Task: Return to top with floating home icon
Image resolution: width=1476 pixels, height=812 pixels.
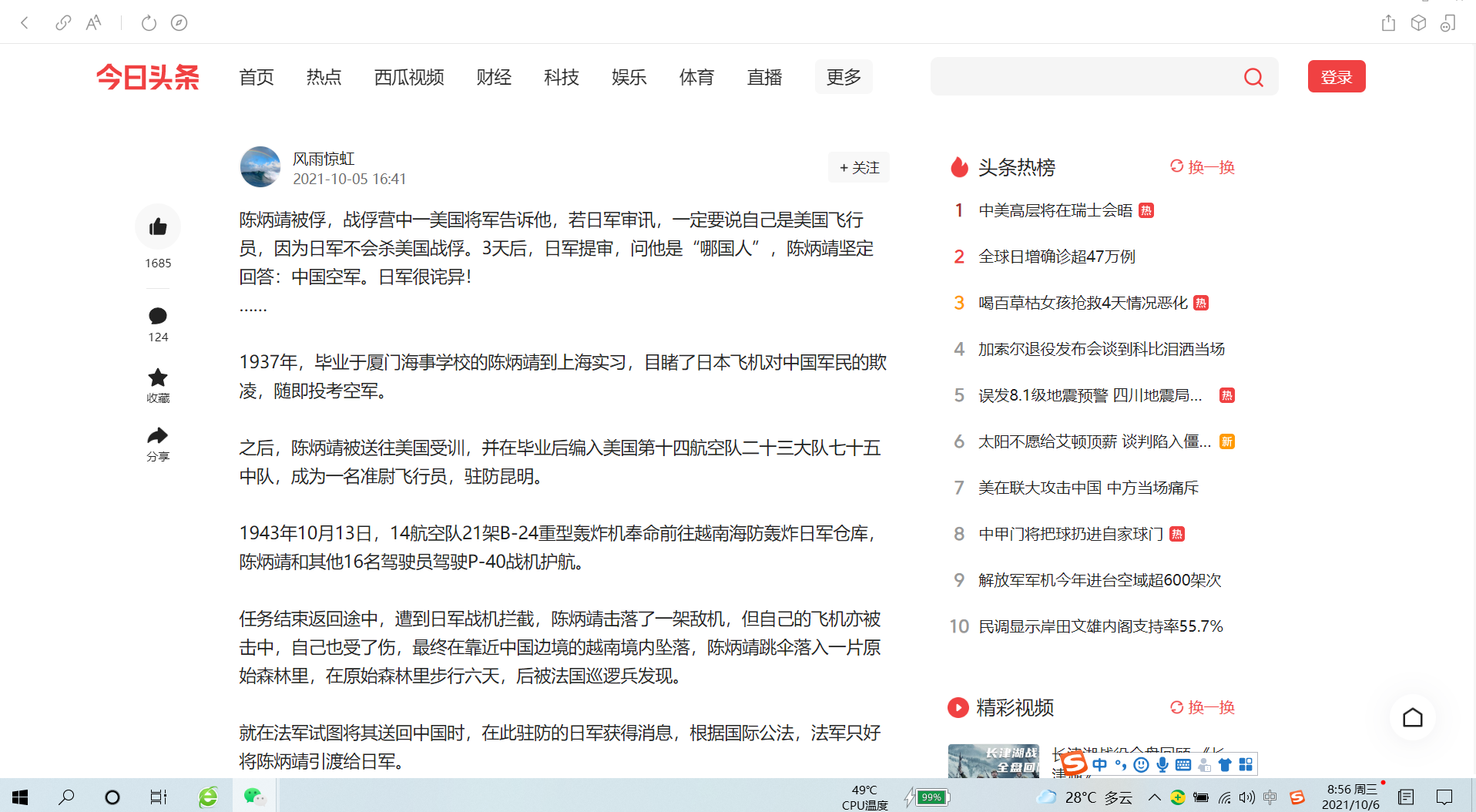Action: [x=1413, y=718]
